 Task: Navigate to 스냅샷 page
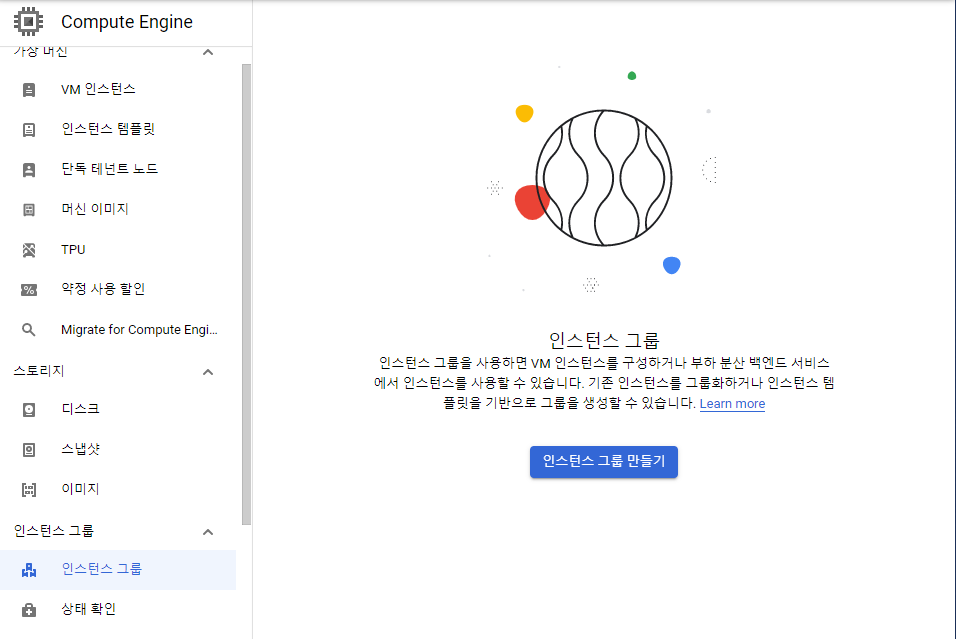pos(118,450)
